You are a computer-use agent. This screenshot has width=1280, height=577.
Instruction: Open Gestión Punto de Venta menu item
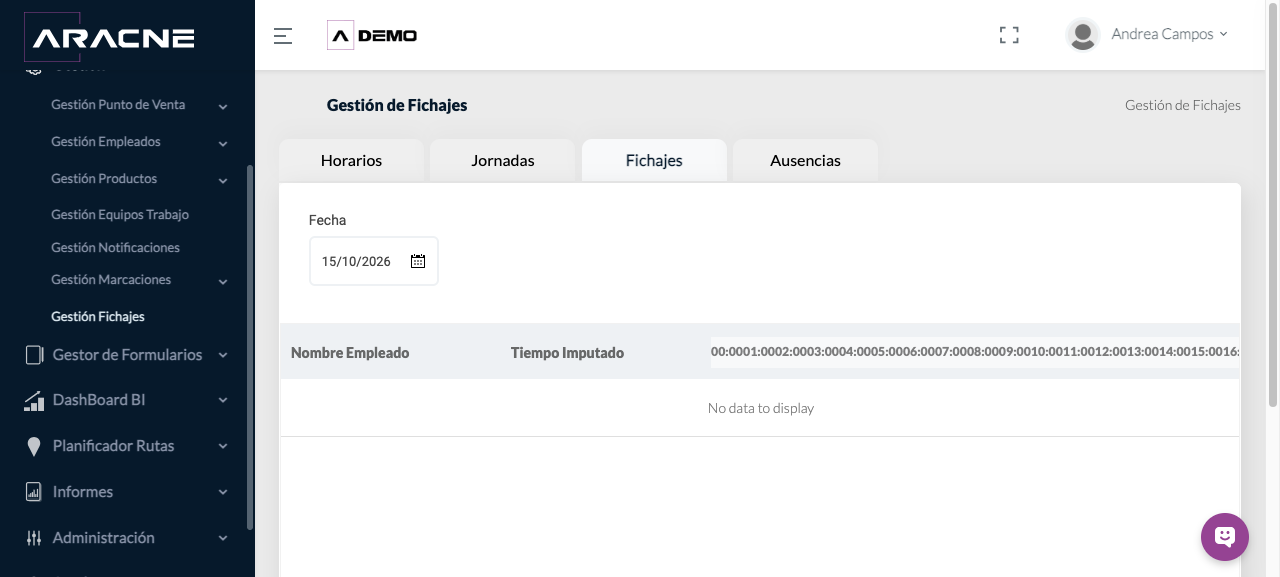[118, 105]
